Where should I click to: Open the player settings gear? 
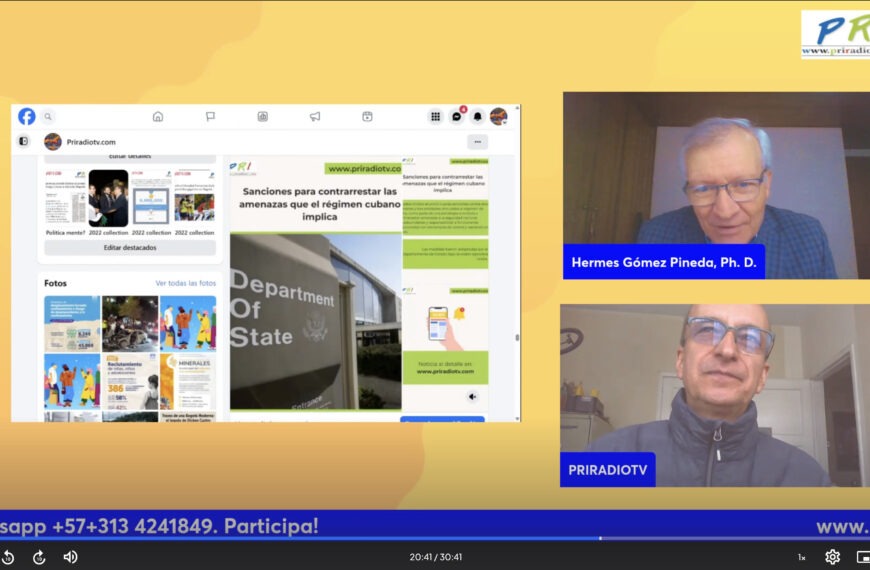pyautogui.click(x=832, y=557)
